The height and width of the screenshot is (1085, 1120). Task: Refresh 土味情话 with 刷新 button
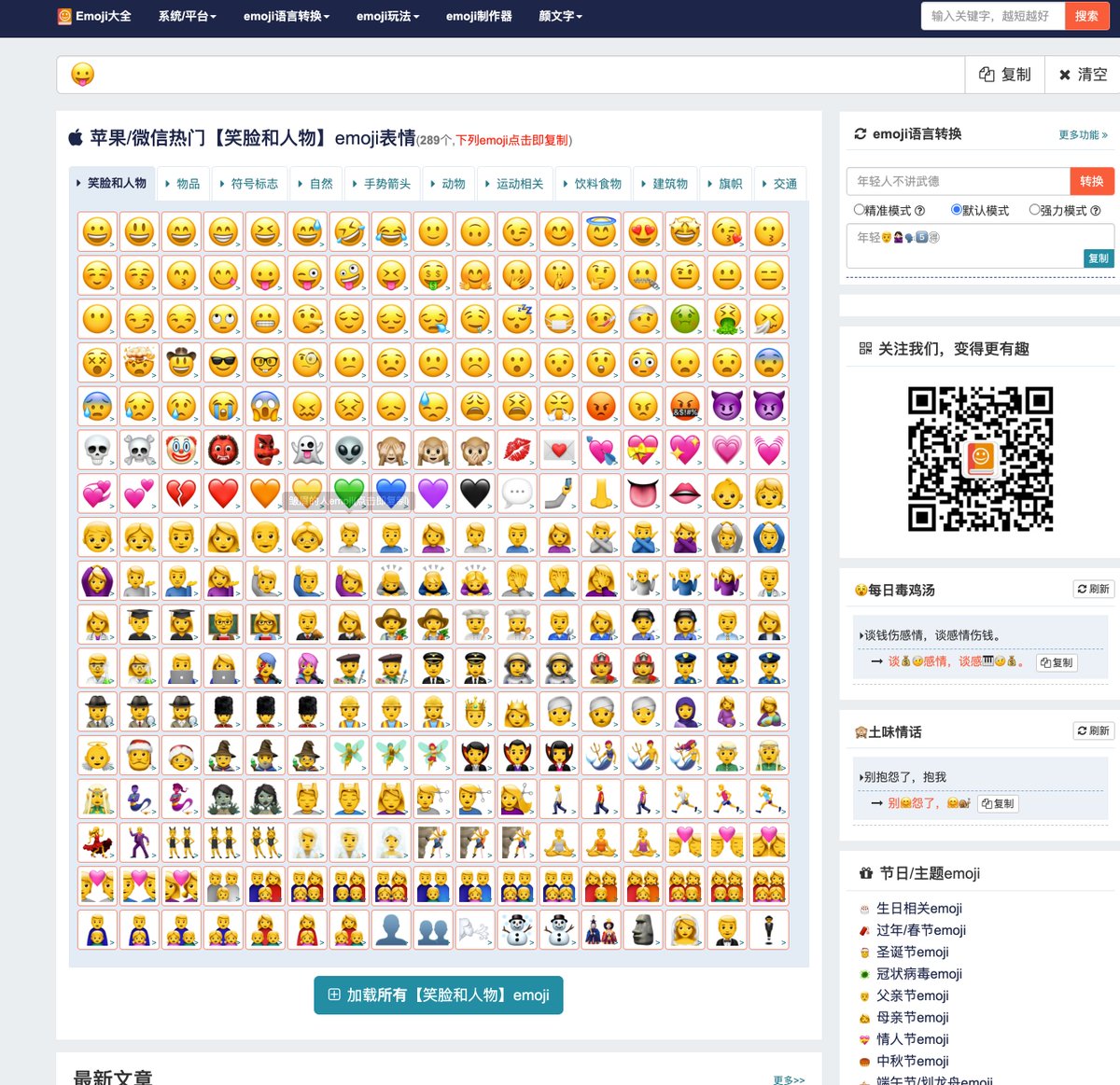point(1093,730)
